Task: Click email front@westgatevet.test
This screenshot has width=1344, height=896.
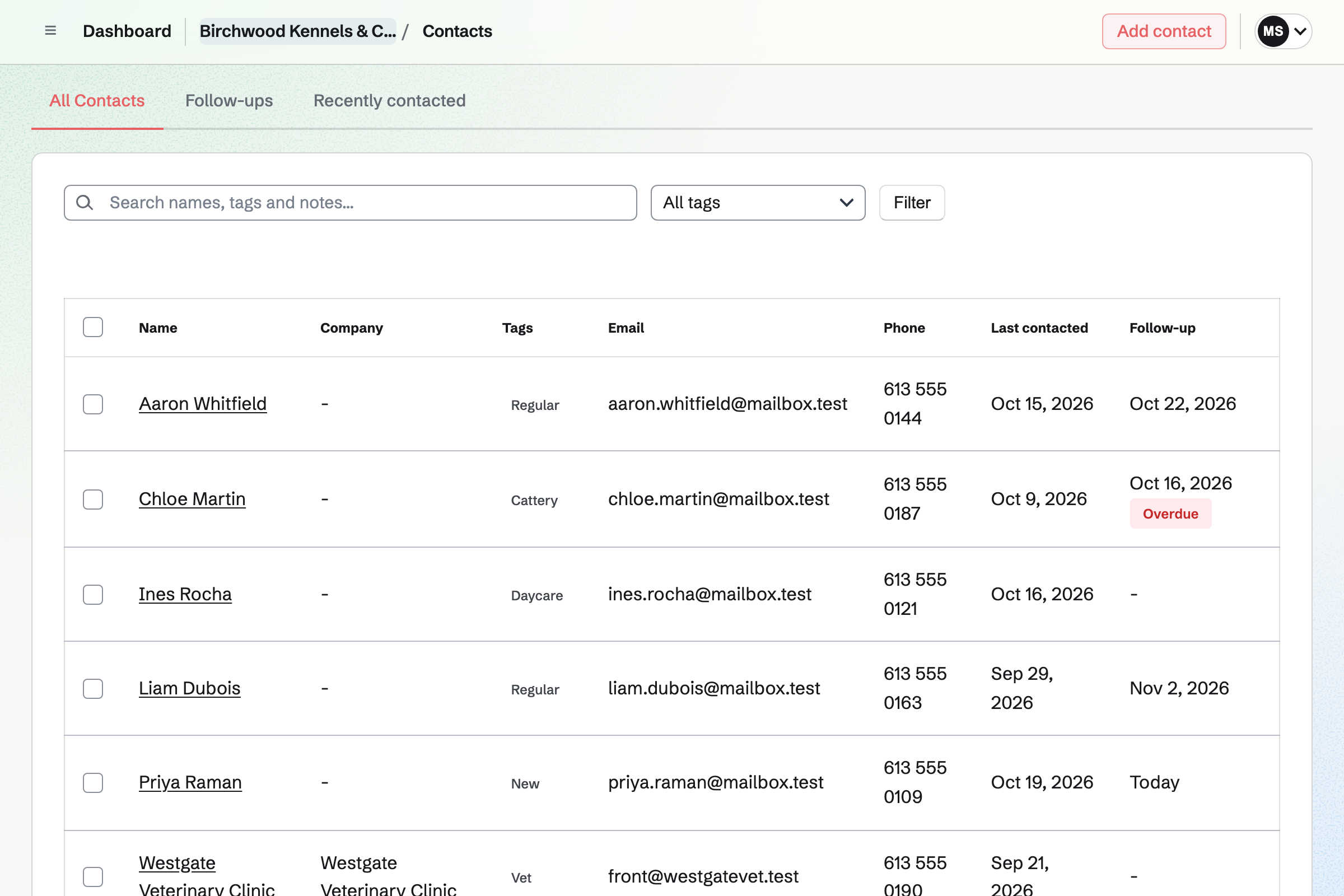Action: point(703,876)
